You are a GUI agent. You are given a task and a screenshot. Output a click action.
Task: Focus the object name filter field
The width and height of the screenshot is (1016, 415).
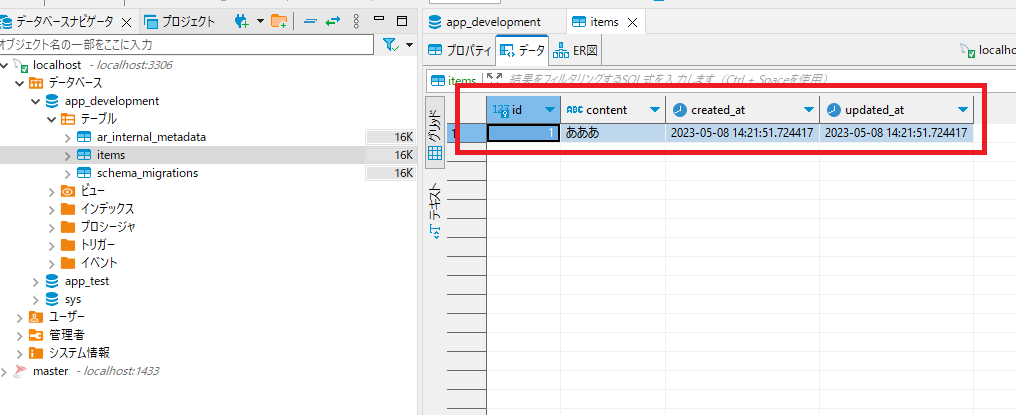coord(187,44)
